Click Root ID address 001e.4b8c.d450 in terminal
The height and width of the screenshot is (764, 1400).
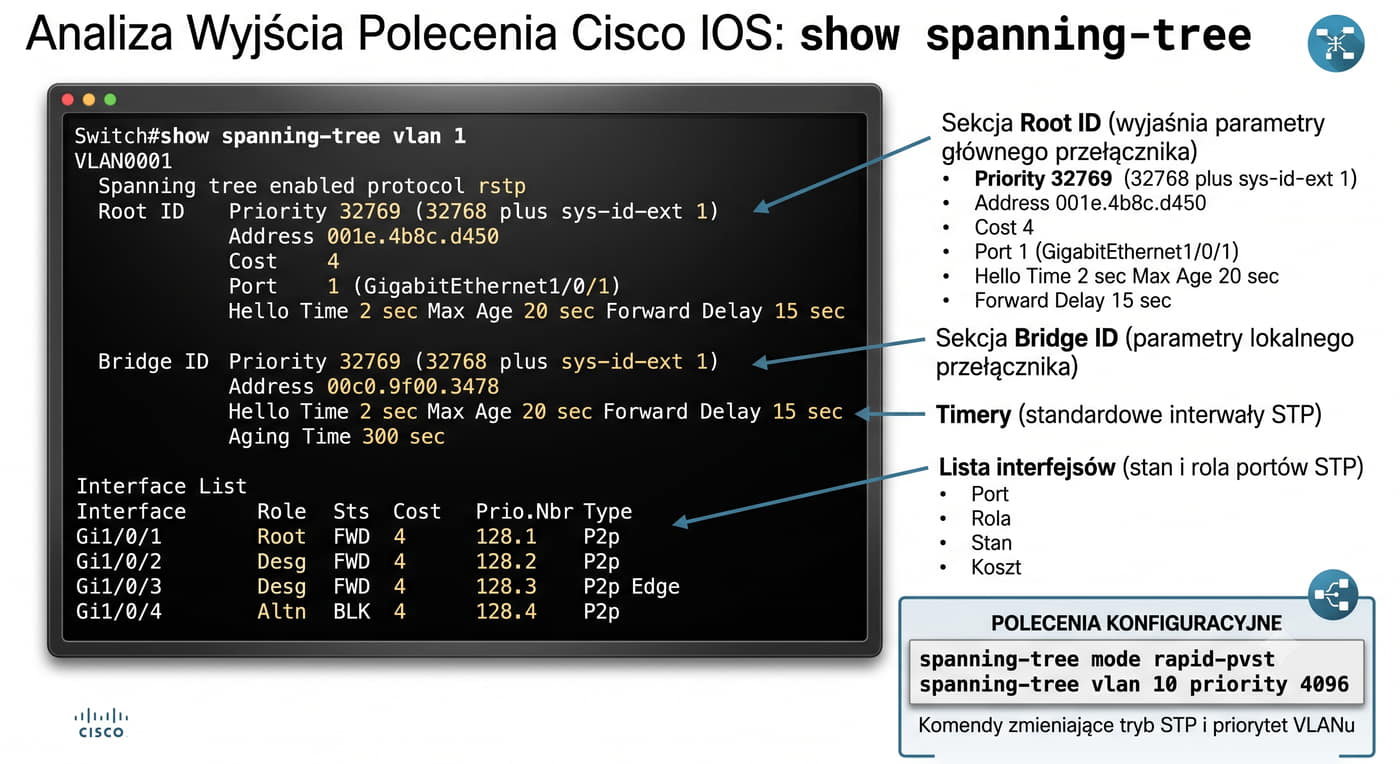coord(413,237)
